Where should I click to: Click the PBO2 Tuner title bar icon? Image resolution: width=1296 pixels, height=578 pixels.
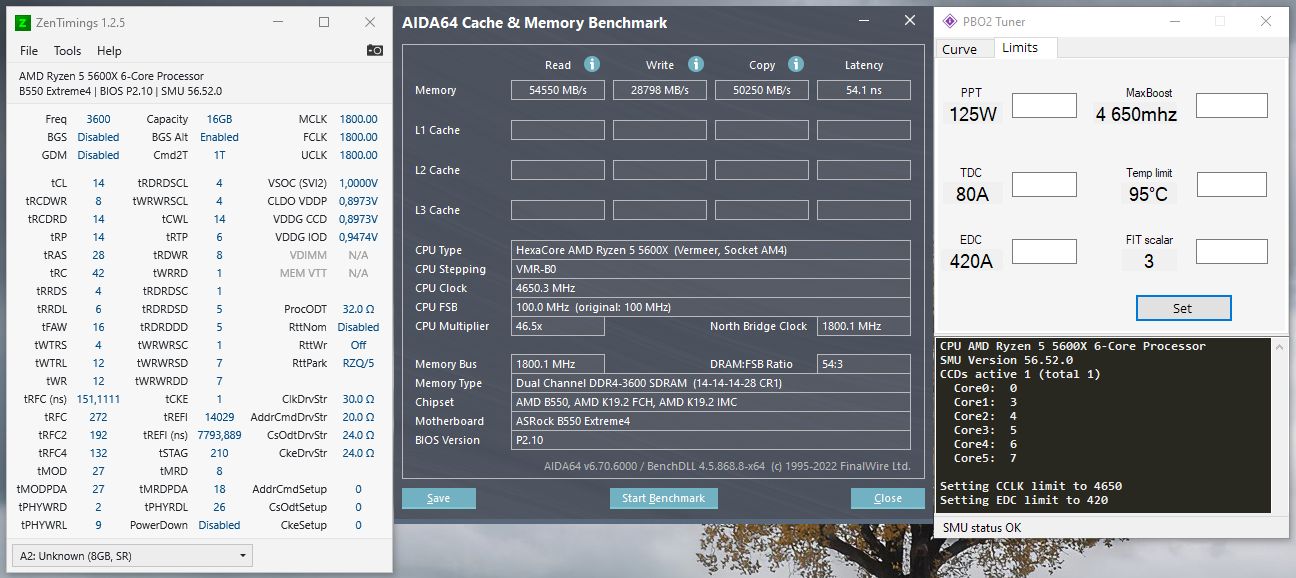tap(950, 21)
